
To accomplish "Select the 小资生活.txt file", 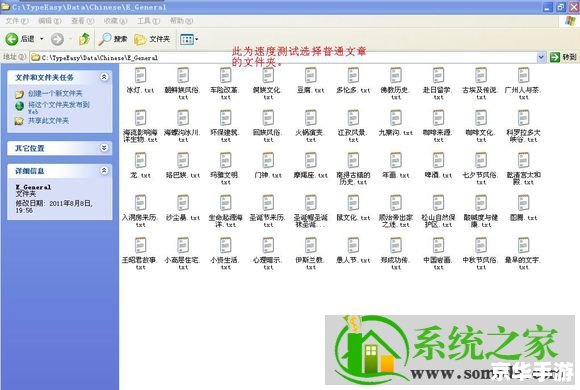I will coord(226,254).
